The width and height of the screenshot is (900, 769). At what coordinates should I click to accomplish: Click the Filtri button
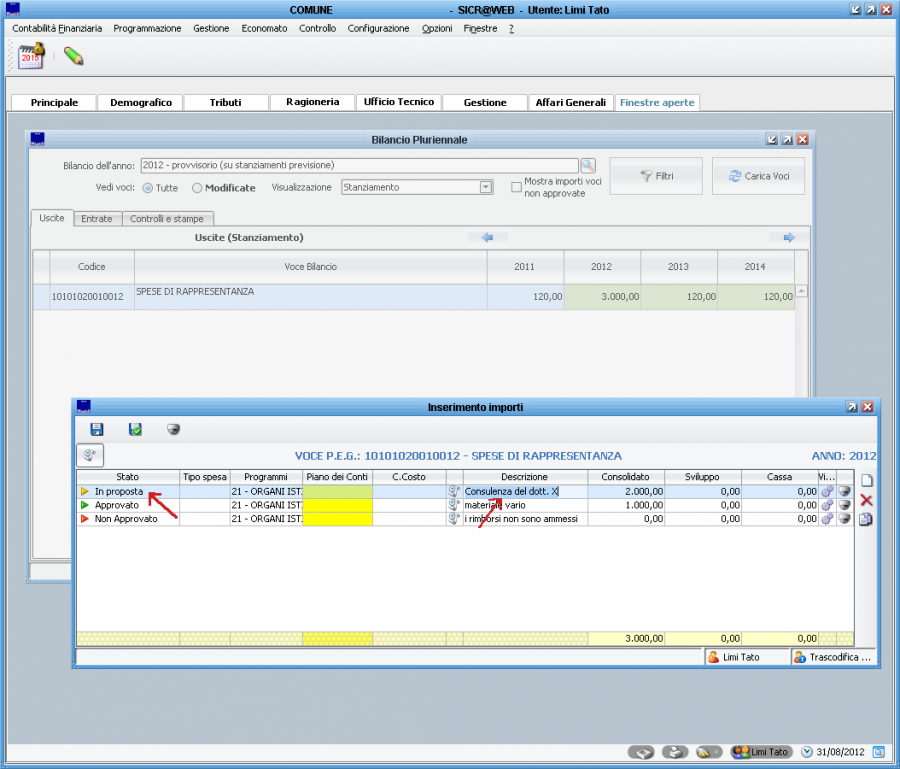[656, 176]
